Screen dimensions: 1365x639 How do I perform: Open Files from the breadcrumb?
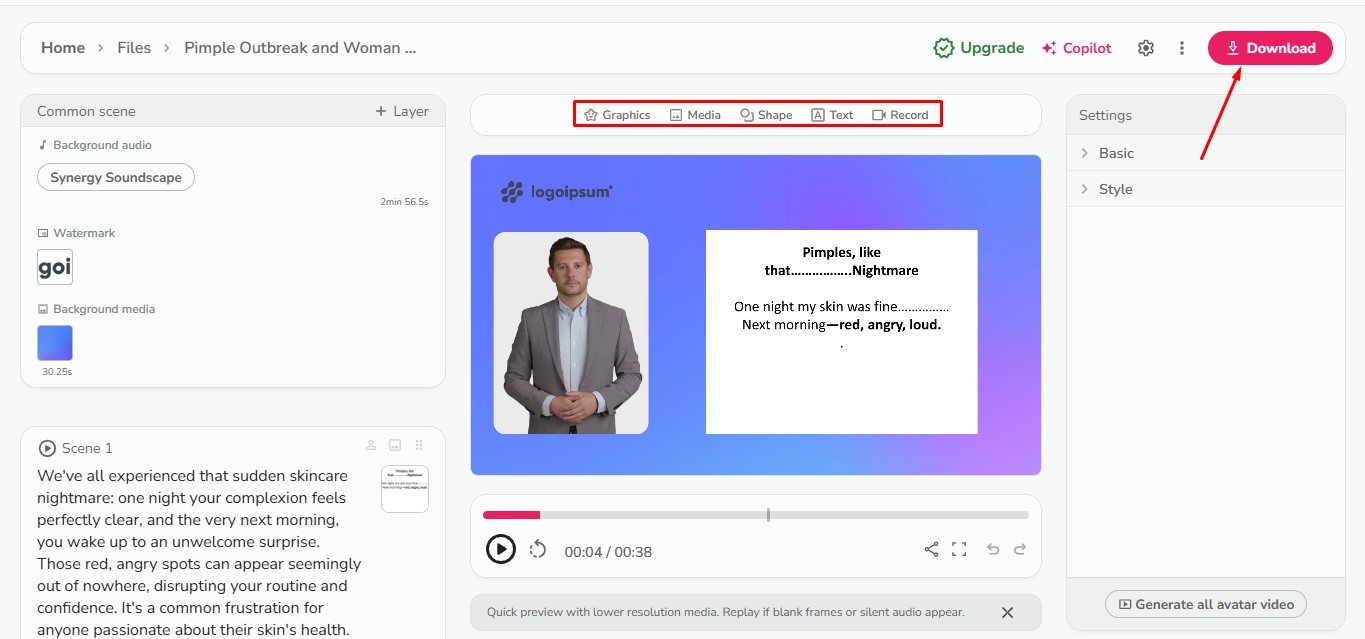pos(133,47)
